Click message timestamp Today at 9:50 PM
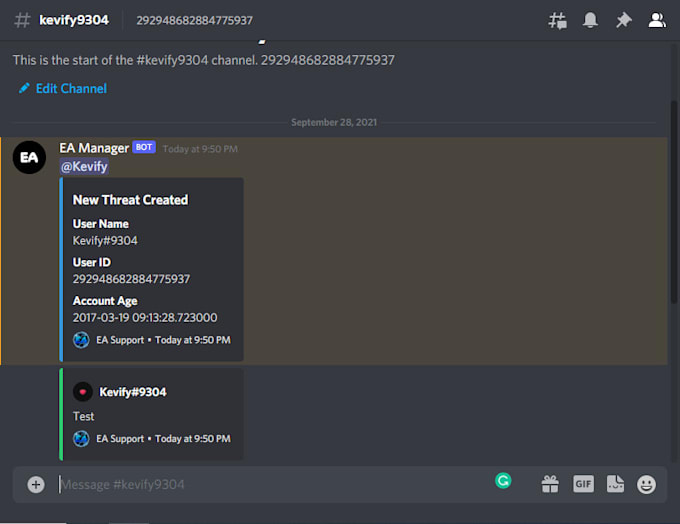The width and height of the screenshot is (680, 524). (x=200, y=149)
